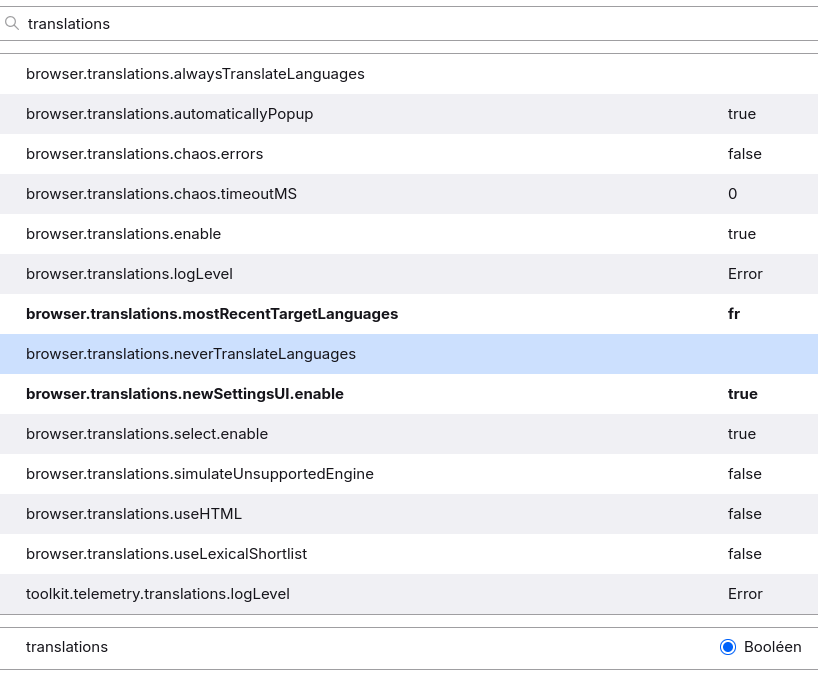Select the Booléen radio button

[728, 647]
